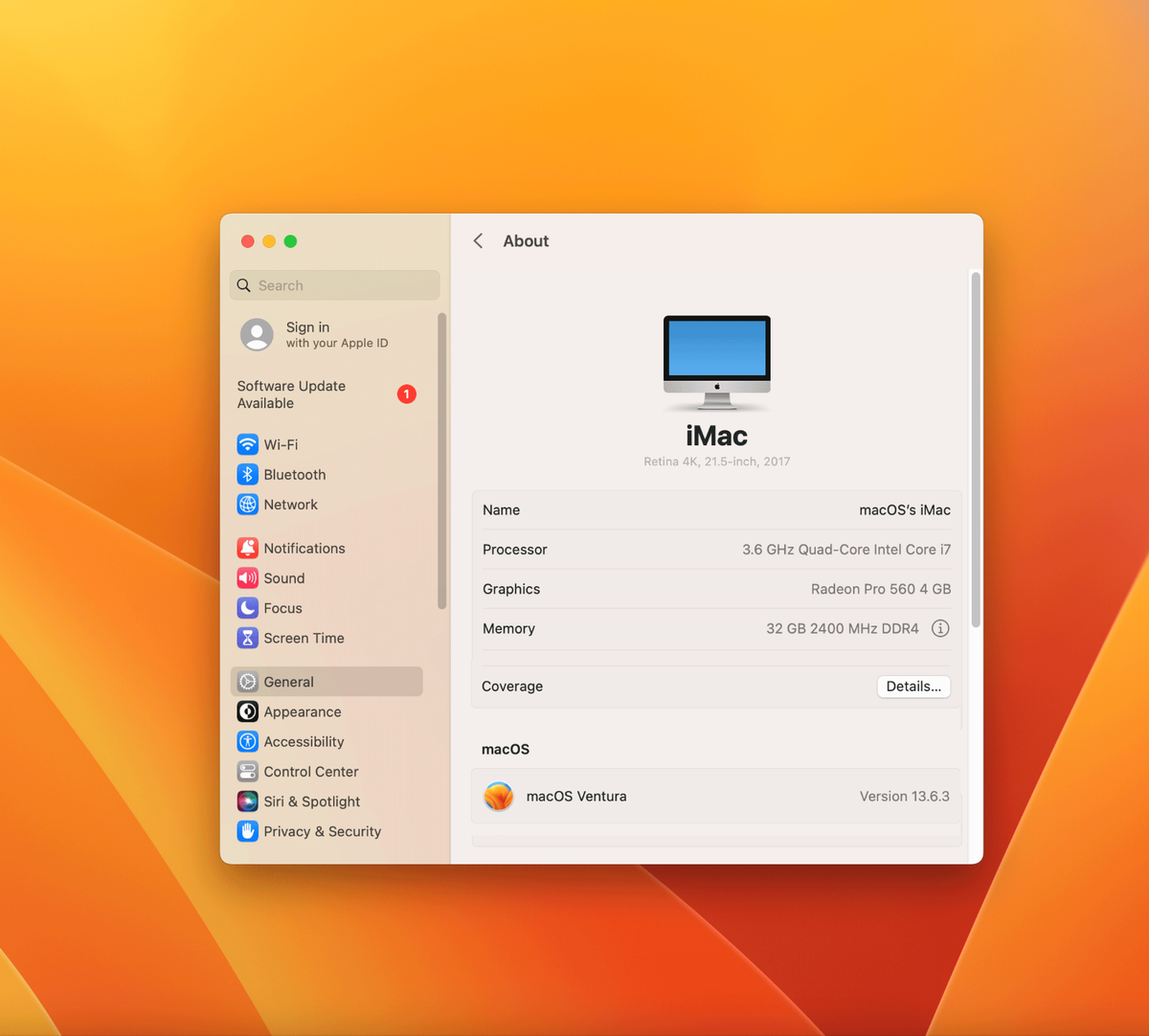Click the 'Processor' row label

[x=515, y=550]
